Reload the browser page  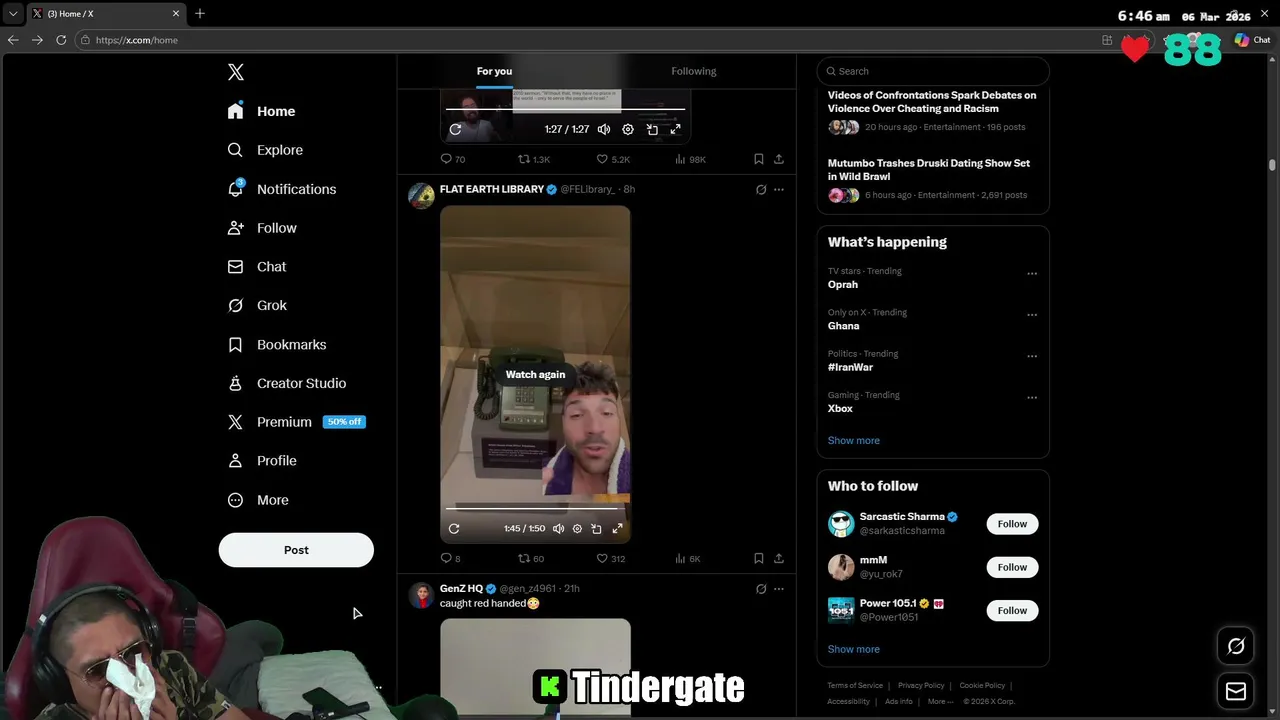(x=61, y=40)
